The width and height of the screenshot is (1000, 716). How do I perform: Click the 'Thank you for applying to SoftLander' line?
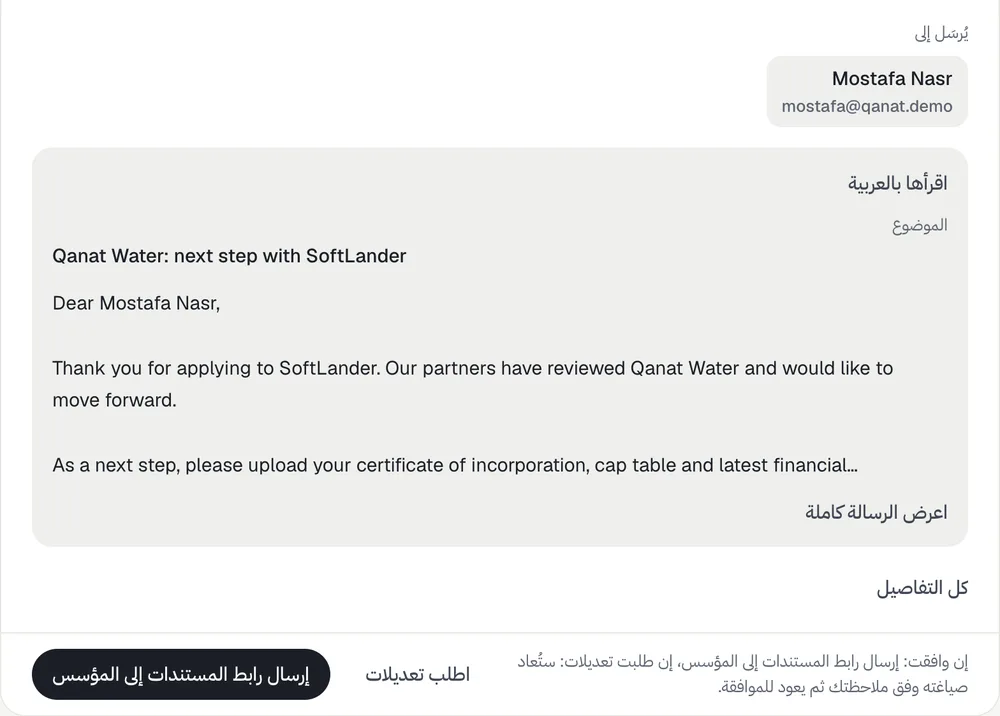473,368
